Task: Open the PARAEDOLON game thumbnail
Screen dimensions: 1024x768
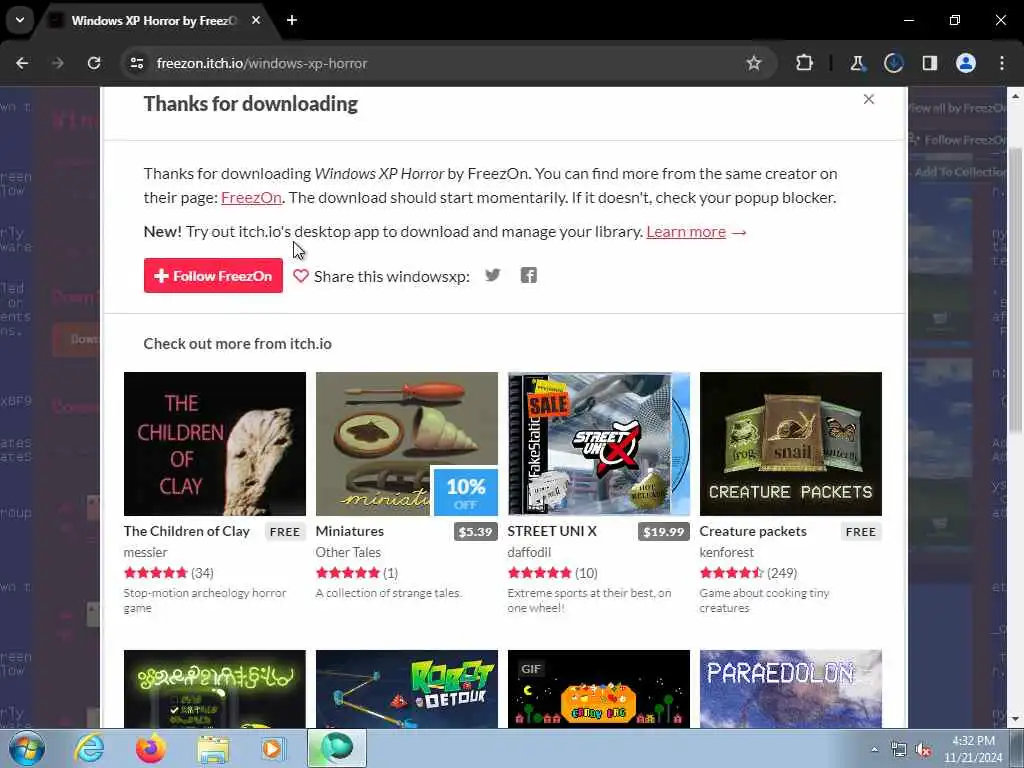Action: click(x=790, y=689)
